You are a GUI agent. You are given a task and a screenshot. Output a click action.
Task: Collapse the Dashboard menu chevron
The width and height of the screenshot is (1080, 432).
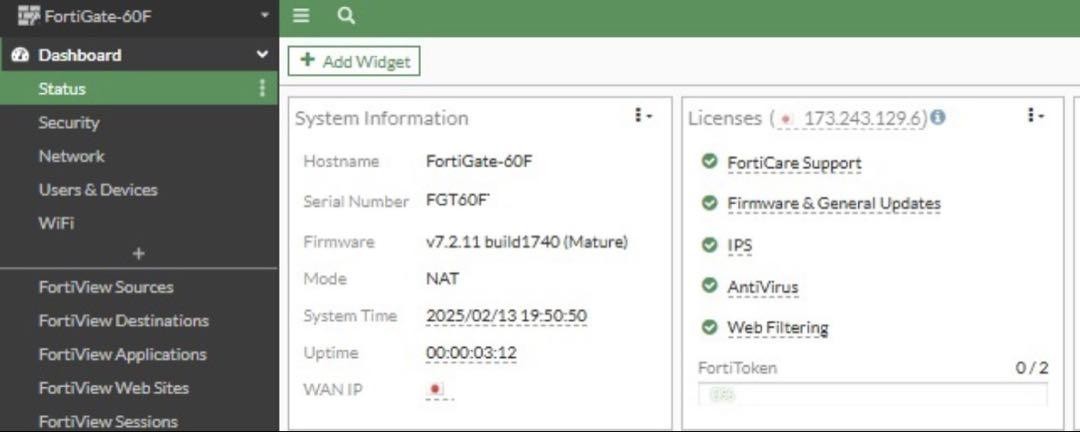(x=262, y=54)
